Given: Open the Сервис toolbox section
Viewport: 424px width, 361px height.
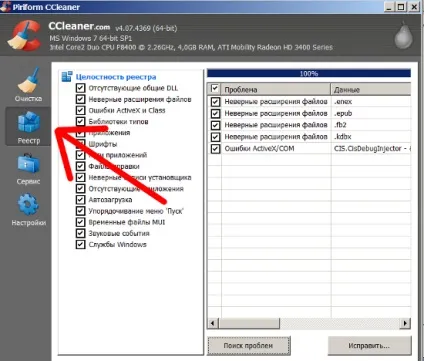Looking at the screenshot, I should 28,169.
